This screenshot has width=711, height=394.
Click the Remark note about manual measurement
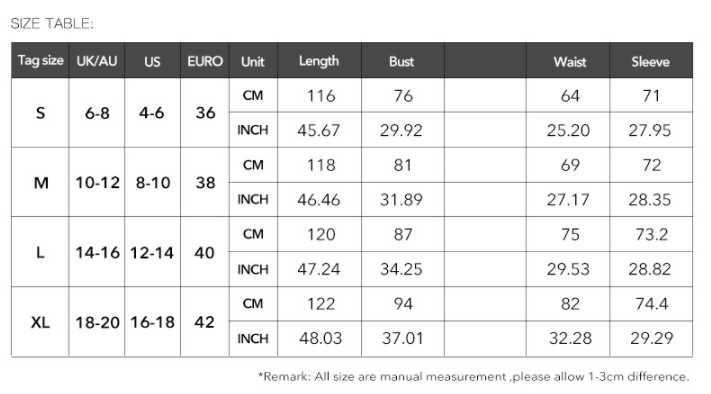coord(473,376)
